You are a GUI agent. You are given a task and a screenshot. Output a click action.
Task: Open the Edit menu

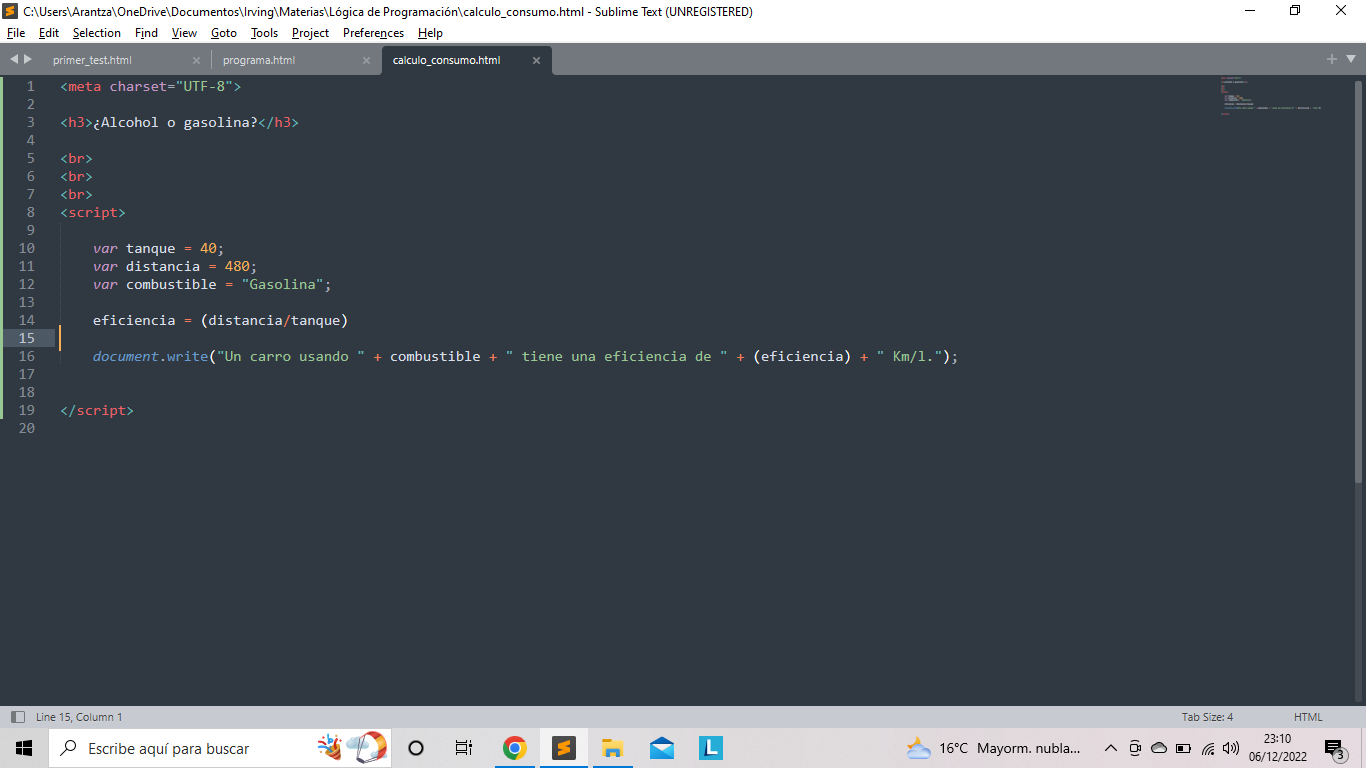click(x=49, y=33)
